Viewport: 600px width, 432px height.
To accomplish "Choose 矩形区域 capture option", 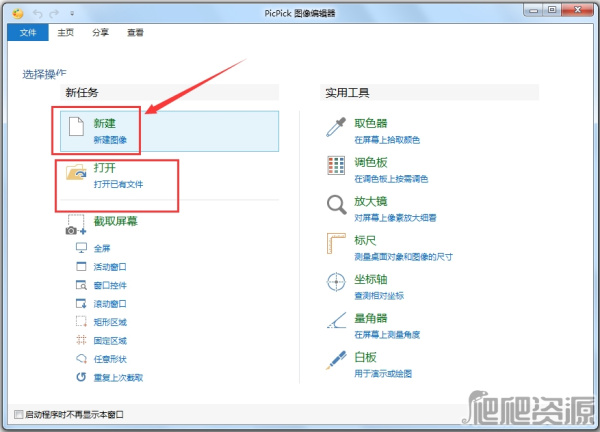I will click(x=110, y=322).
